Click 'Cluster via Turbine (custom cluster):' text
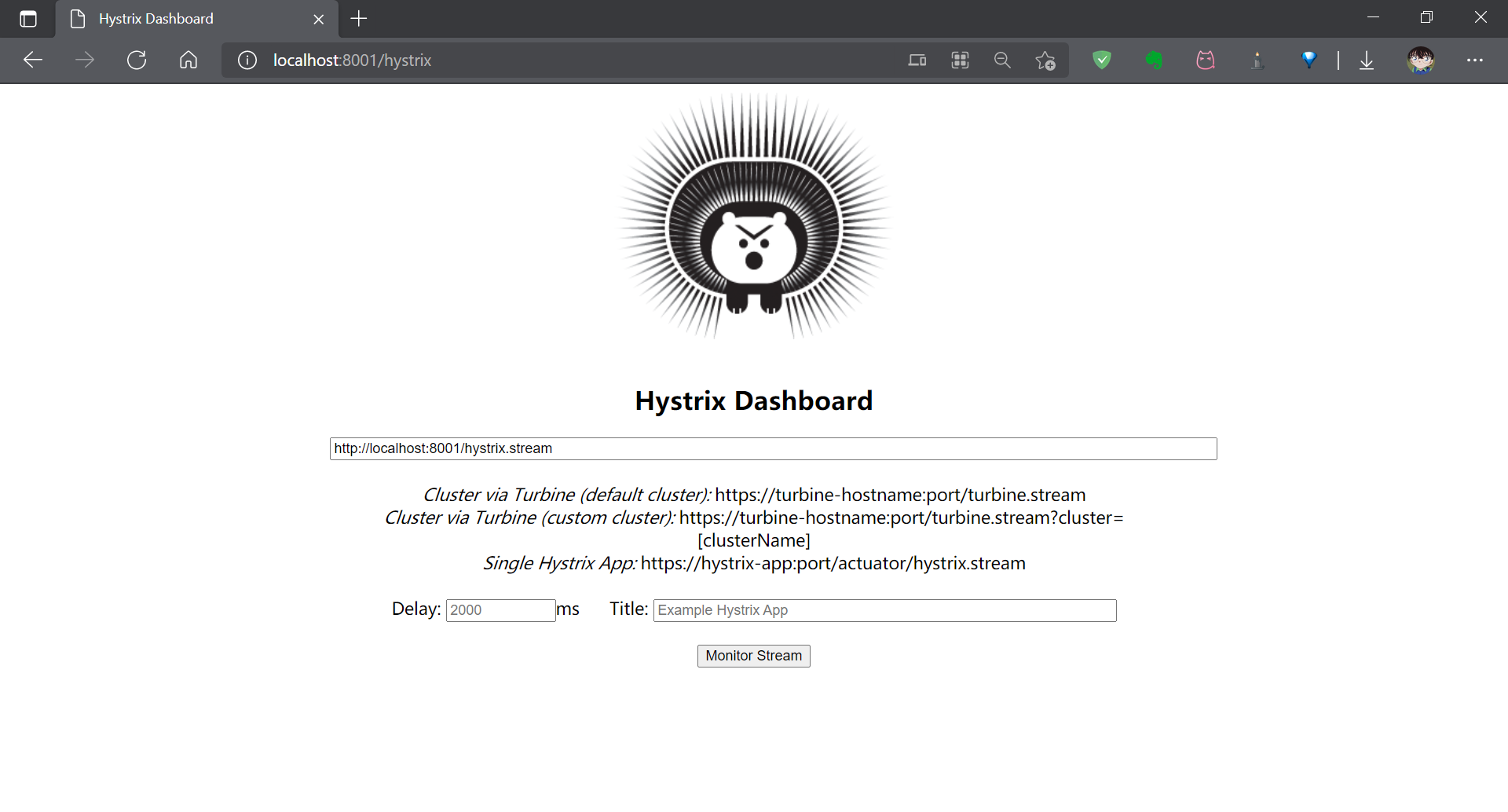The image size is (1508, 812). click(x=530, y=518)
